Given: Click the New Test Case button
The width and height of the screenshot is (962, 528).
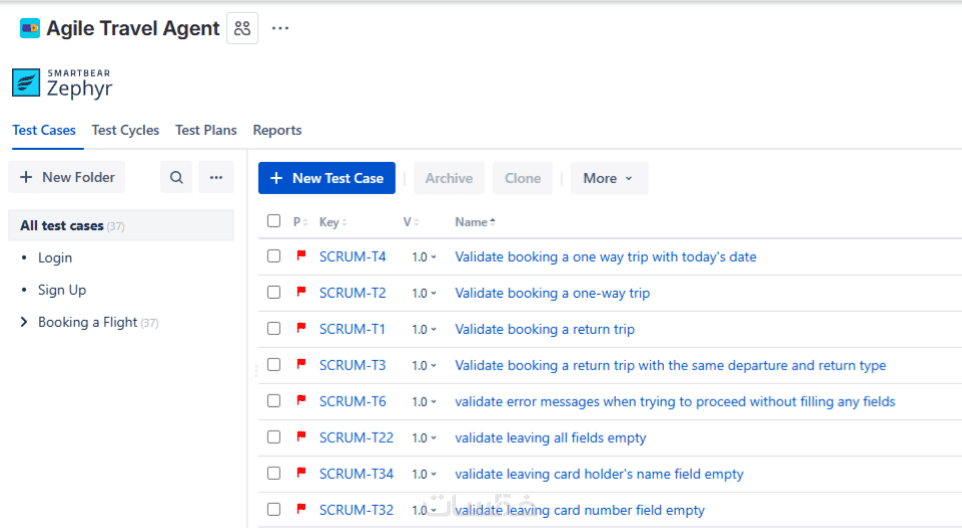Looking at the screenshot, I should coord(326,178).
